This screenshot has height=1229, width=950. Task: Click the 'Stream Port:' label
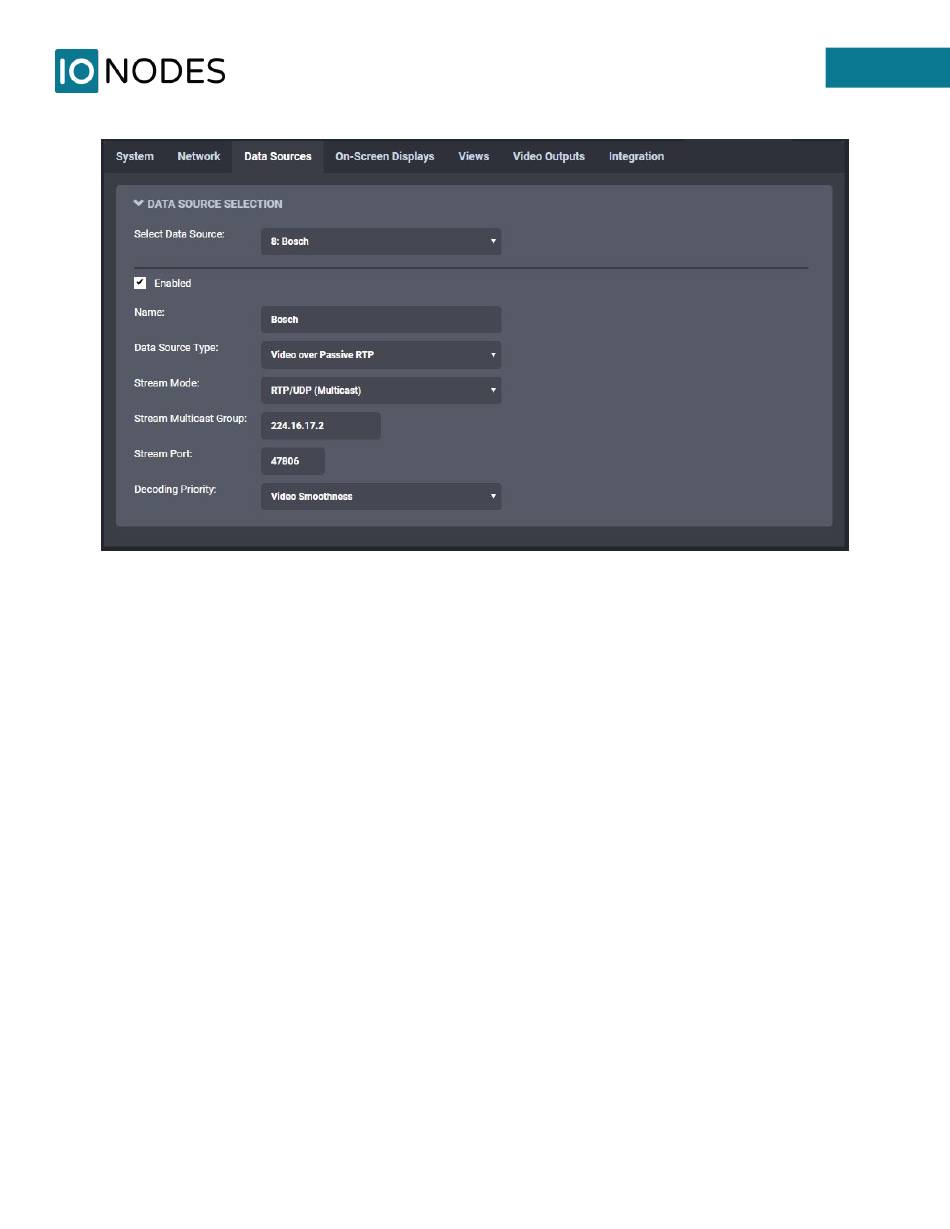point(163,454)
